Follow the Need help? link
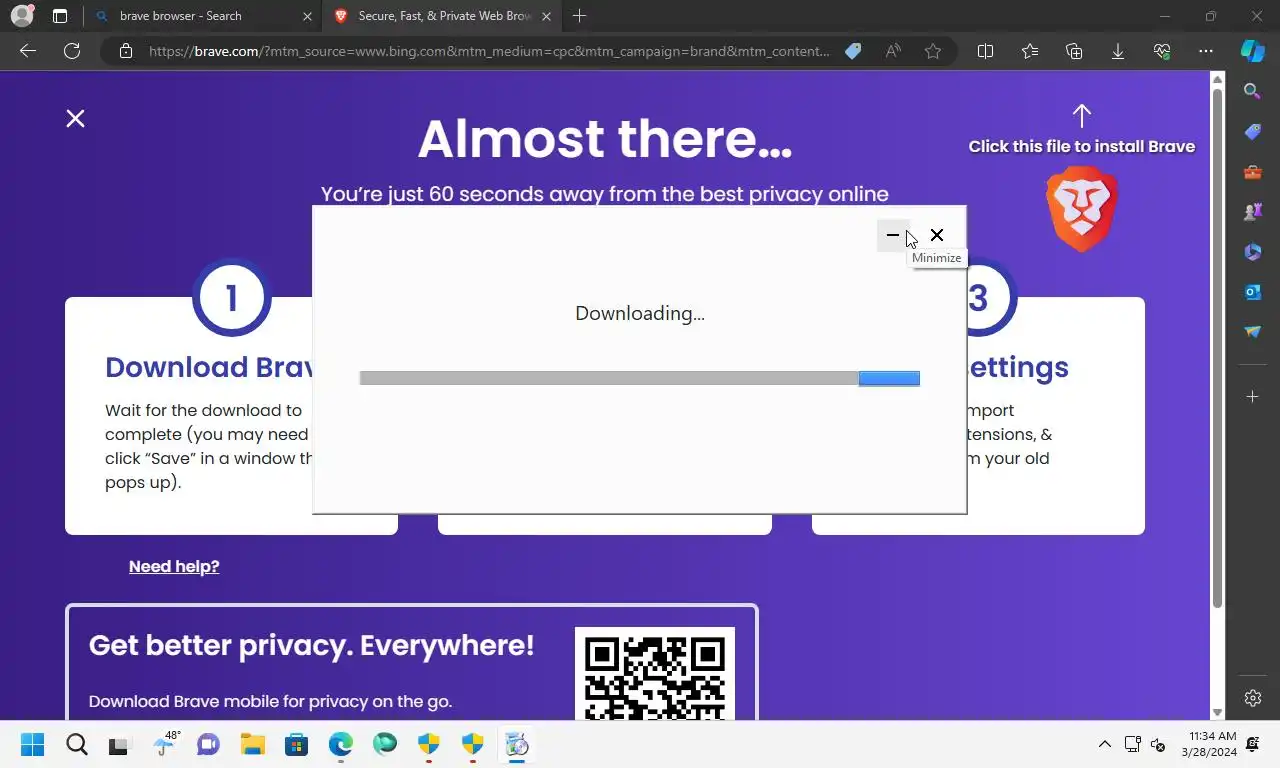This screenshot has width=1280, height=768. tap(174, 566)
